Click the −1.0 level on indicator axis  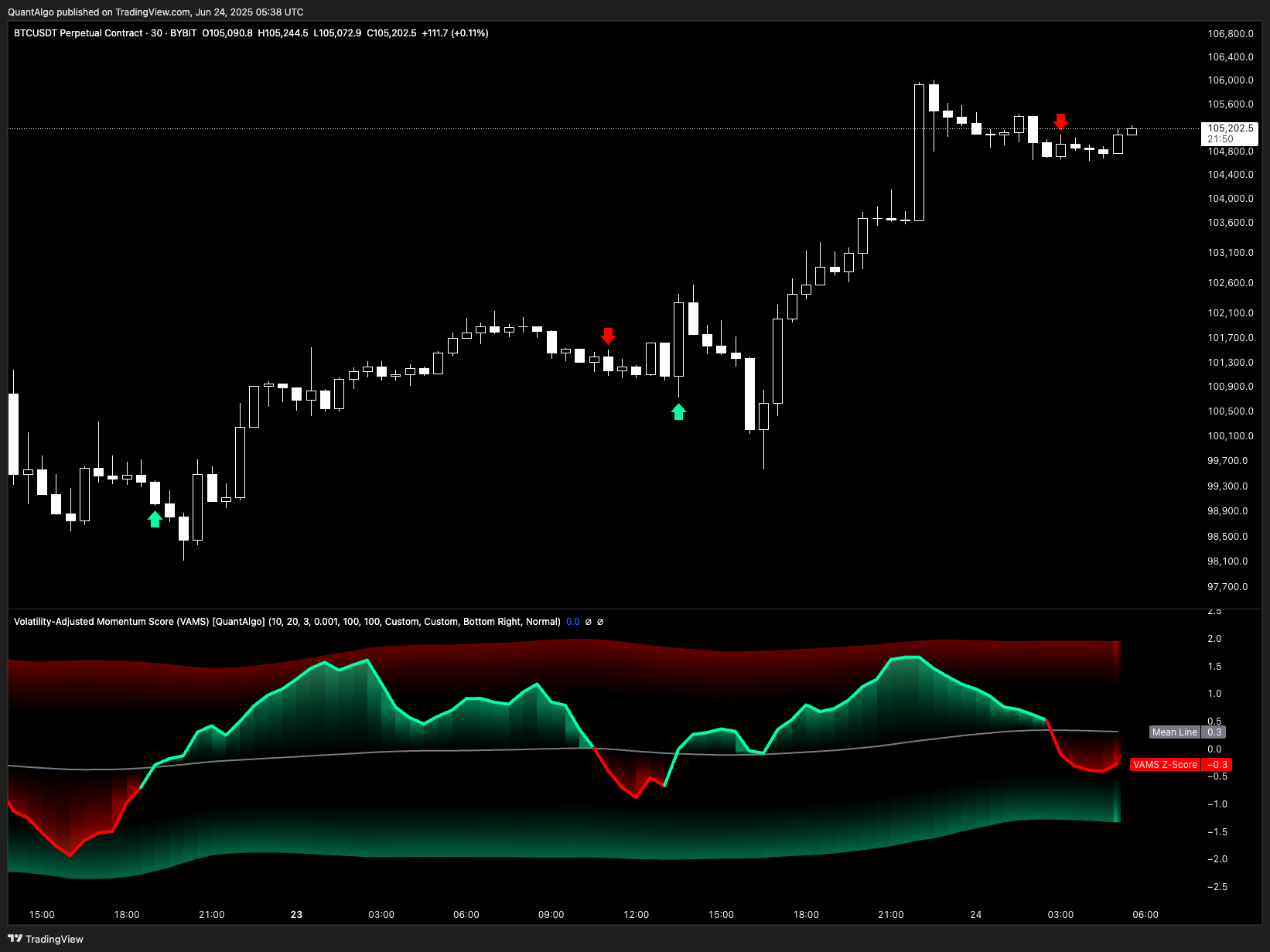coord(1217,804)
